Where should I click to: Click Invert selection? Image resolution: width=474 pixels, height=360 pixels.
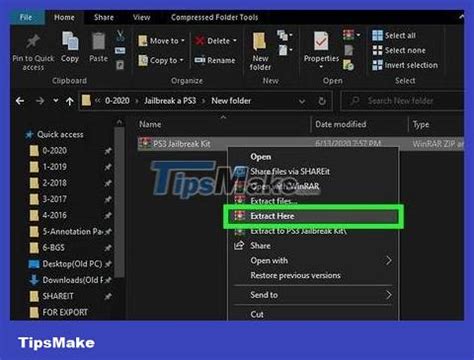[x=405, y=65]
